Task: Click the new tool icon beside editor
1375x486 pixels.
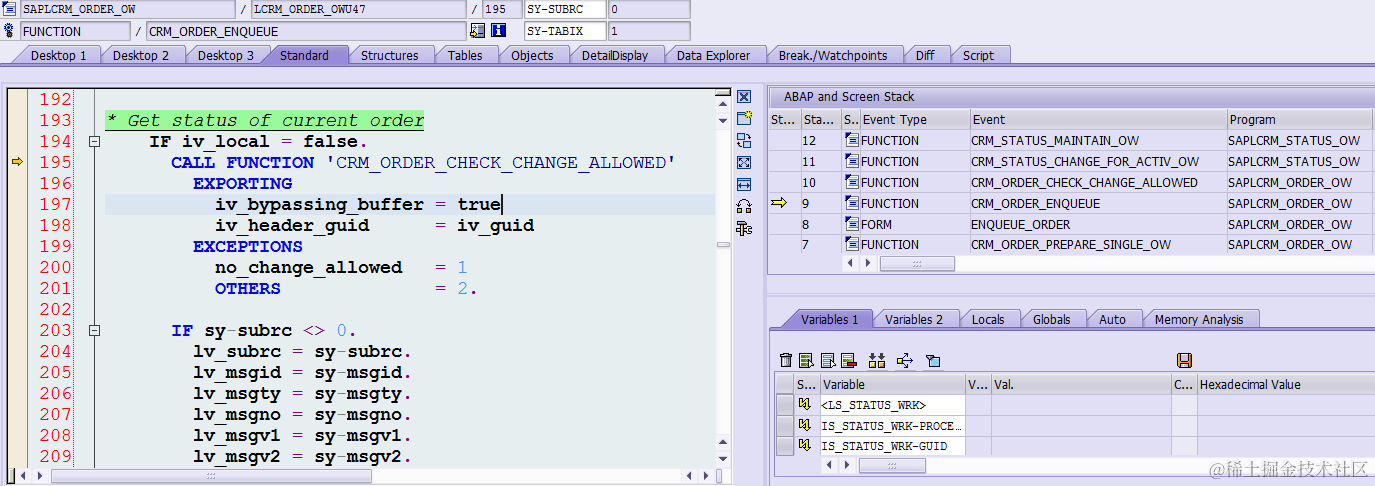Action: [743, 118]
